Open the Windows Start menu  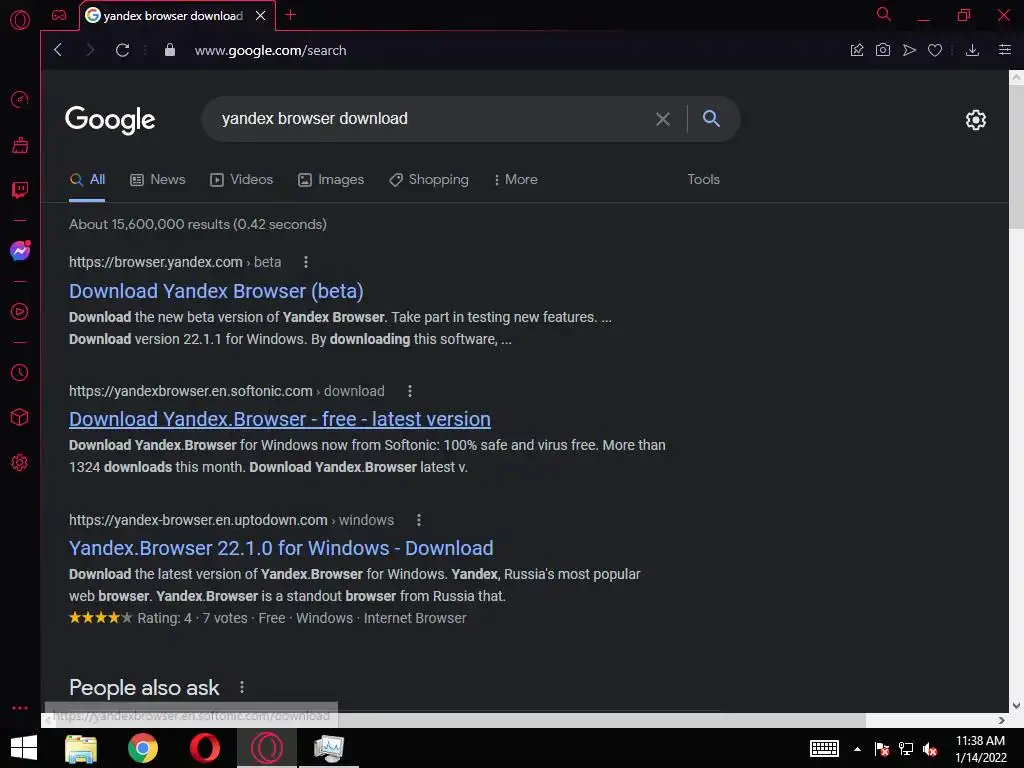24,748
